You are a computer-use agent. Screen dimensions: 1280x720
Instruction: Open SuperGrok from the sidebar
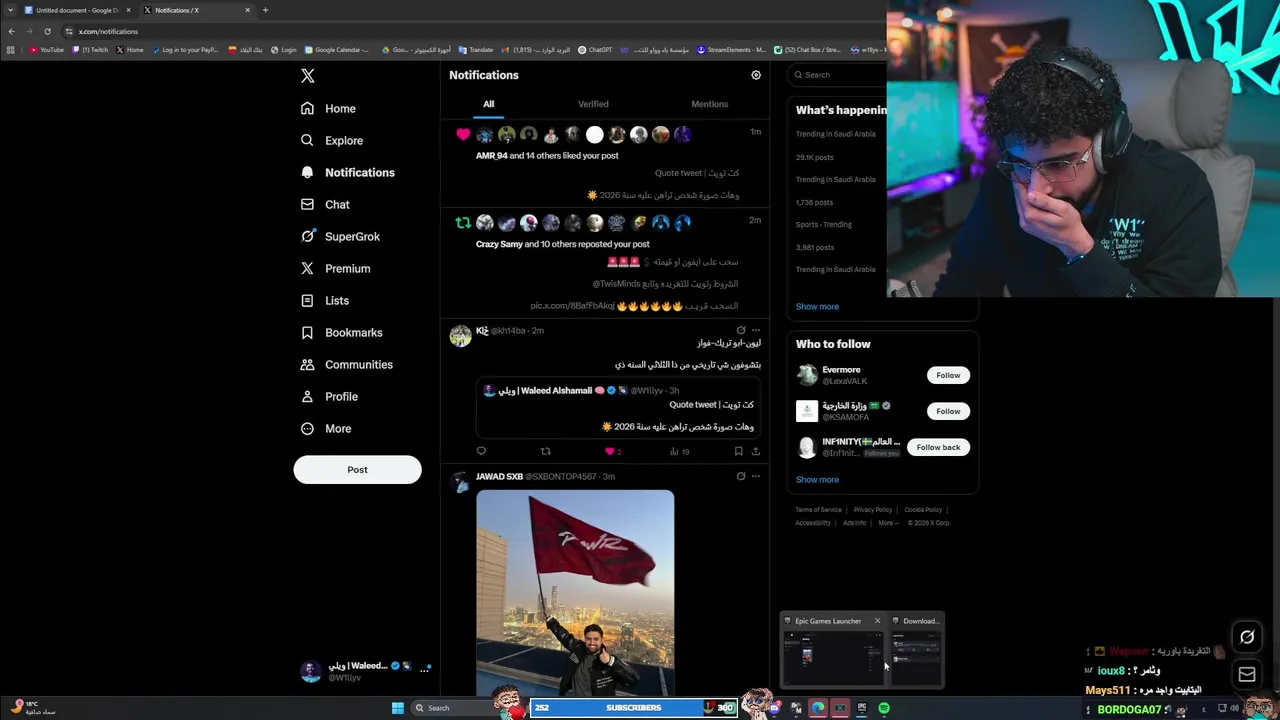[x=340, y=236]
